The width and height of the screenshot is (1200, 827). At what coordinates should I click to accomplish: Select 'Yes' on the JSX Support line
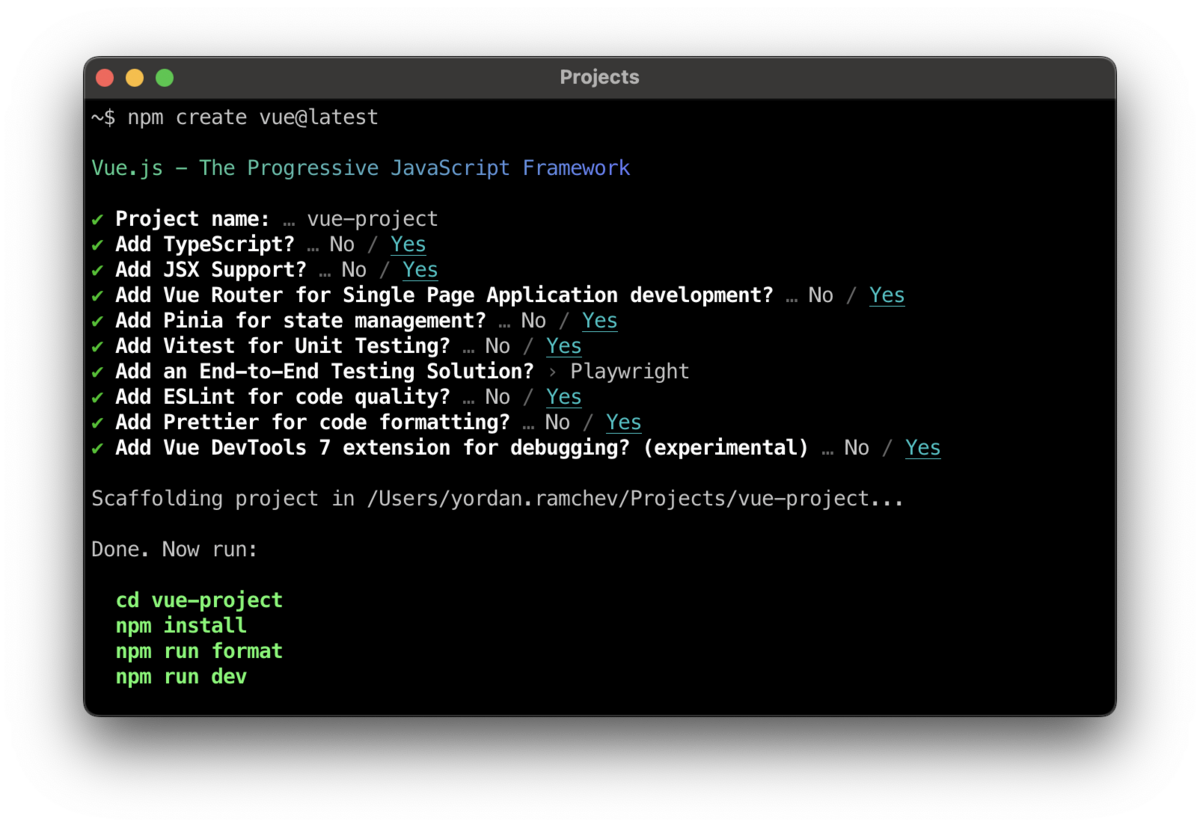coord(420,270)
